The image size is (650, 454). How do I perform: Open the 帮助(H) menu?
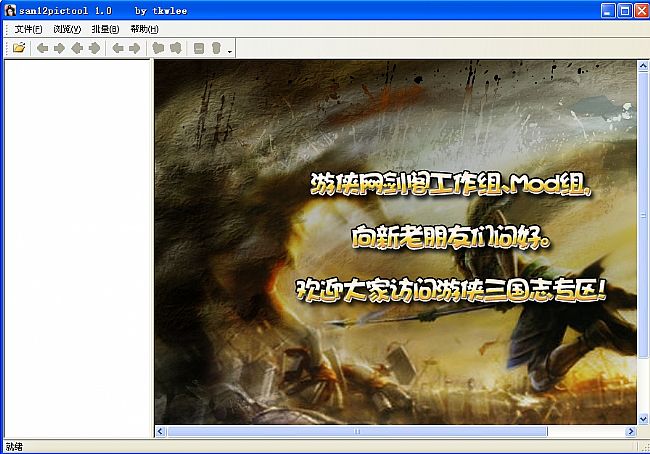point(144,29)
